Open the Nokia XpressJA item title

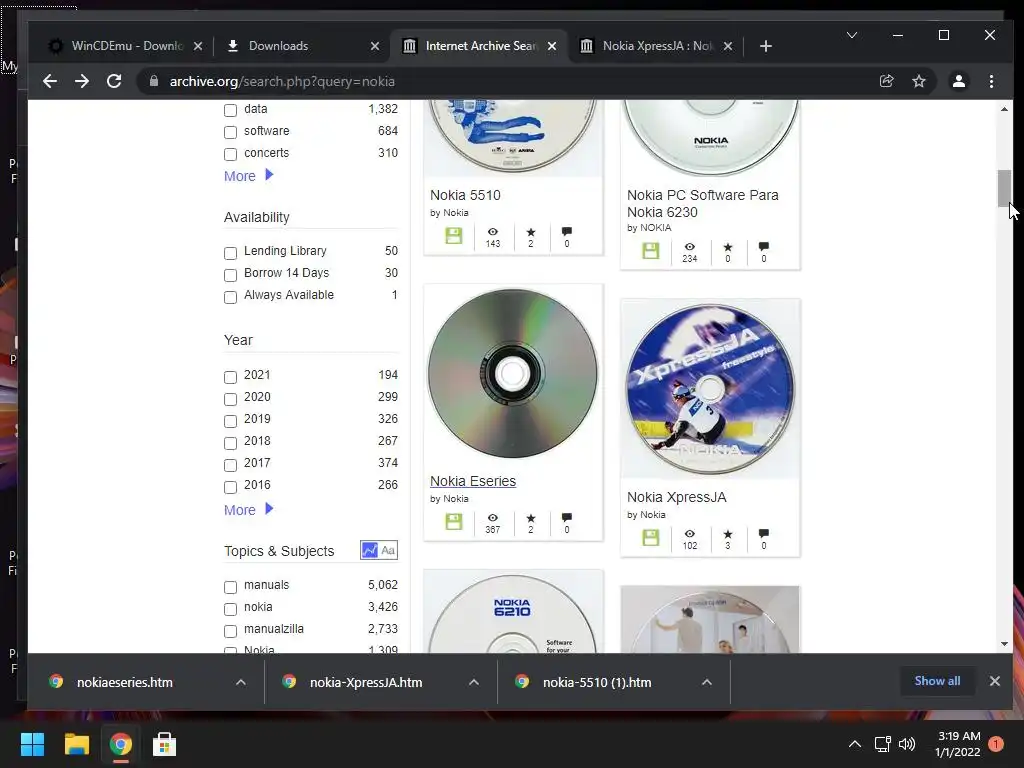click(x=677, y=497)
